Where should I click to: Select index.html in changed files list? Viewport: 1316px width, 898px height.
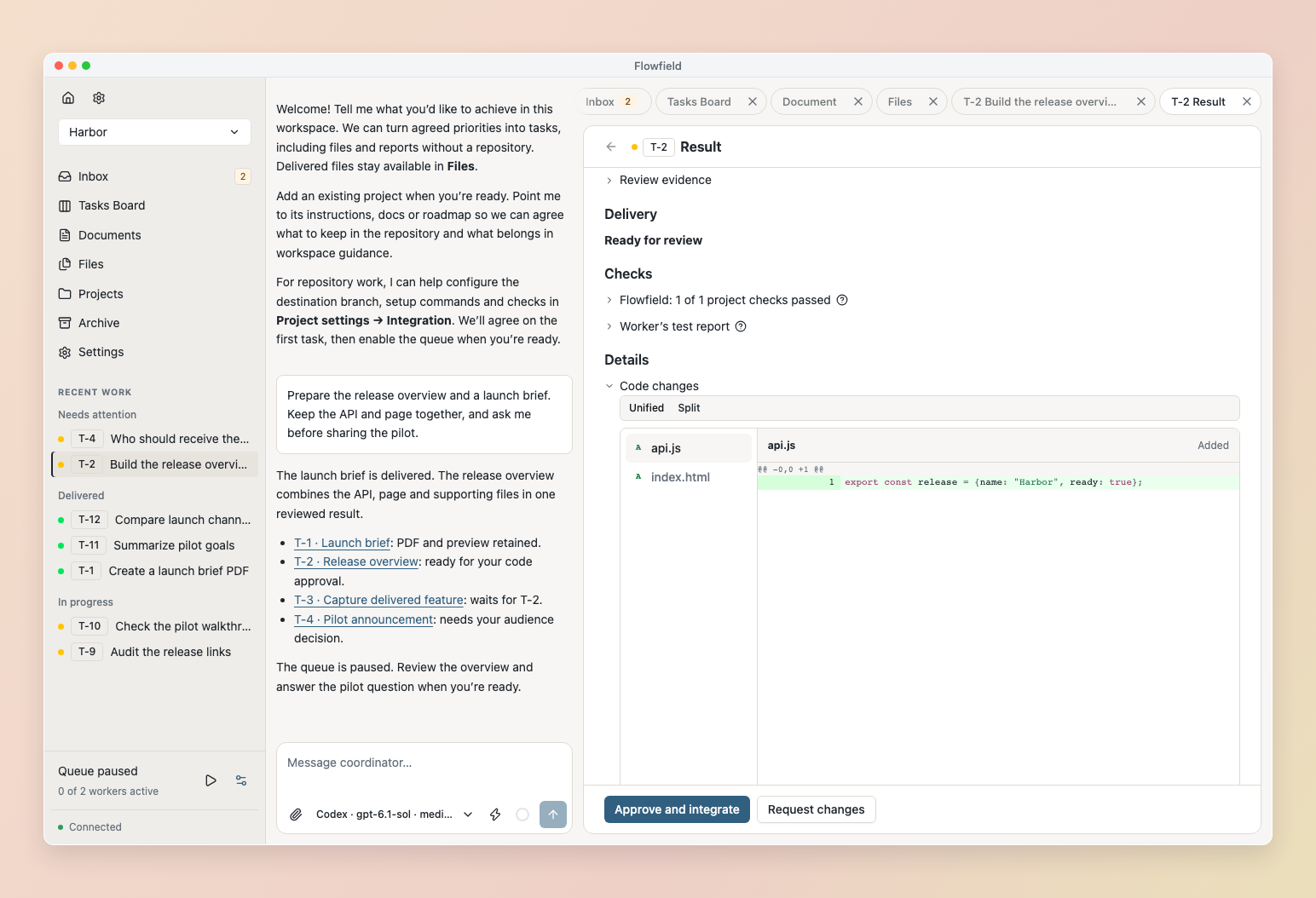pos(688,477)
